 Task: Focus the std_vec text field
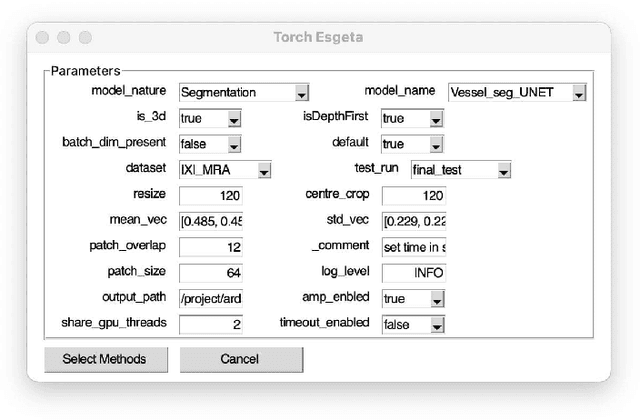point(413,222)
